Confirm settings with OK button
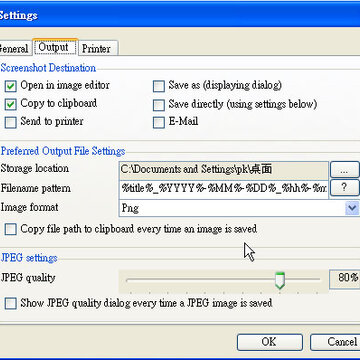Image resolution: width=360 pixels, height=360 pixels. pos(270,342)
